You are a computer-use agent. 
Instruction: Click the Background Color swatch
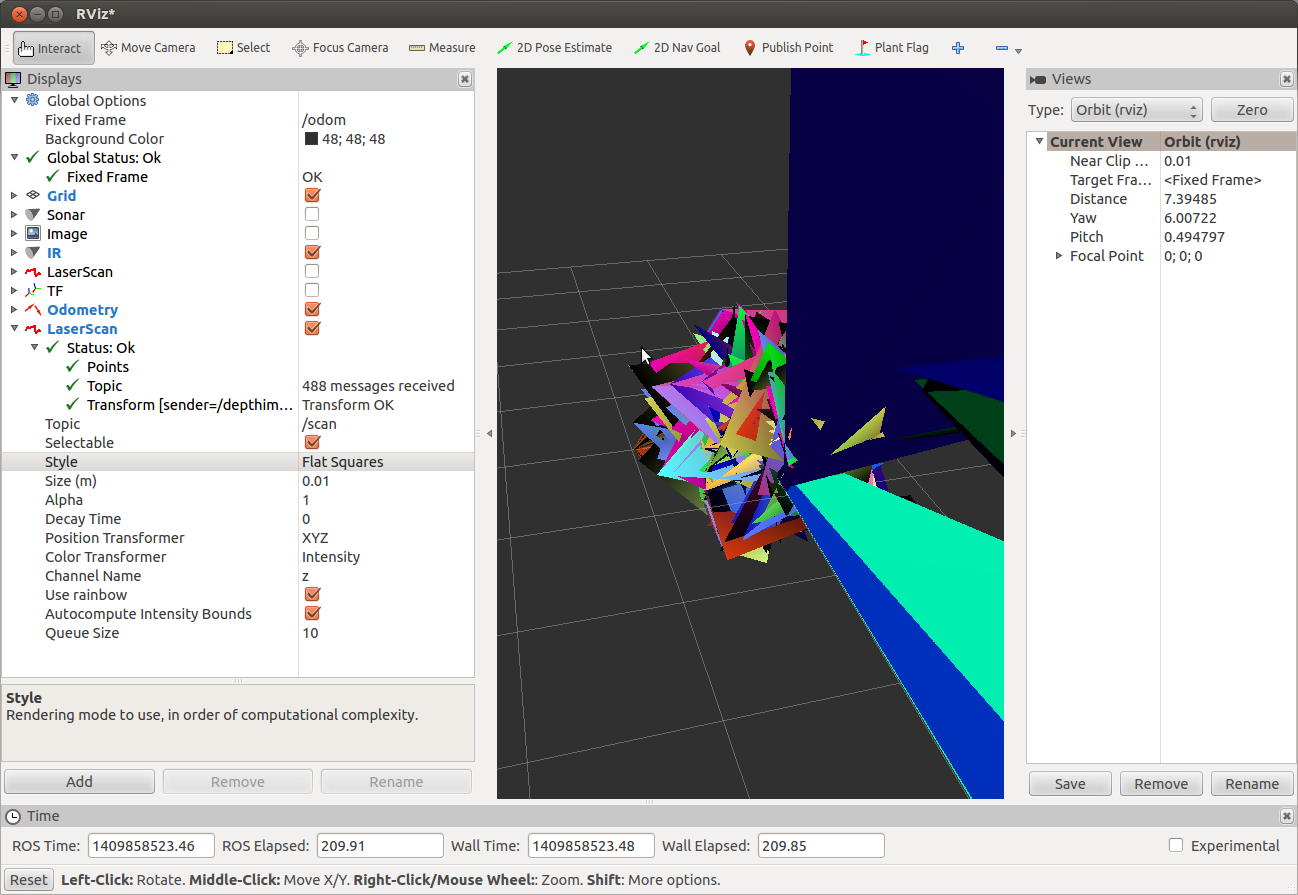tap(311, 139)
